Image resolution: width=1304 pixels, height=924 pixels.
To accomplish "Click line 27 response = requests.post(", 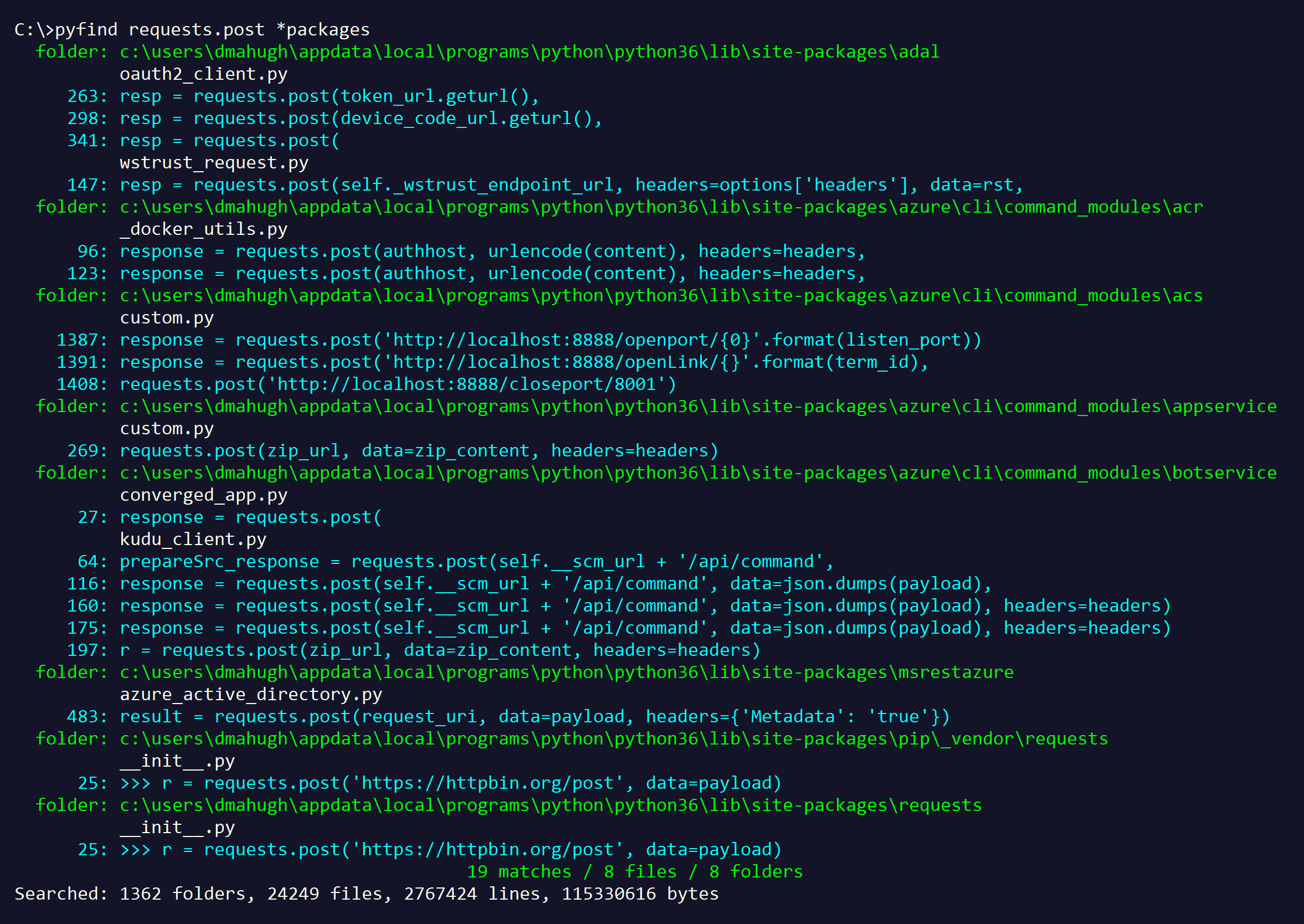I will click(230, 518).
